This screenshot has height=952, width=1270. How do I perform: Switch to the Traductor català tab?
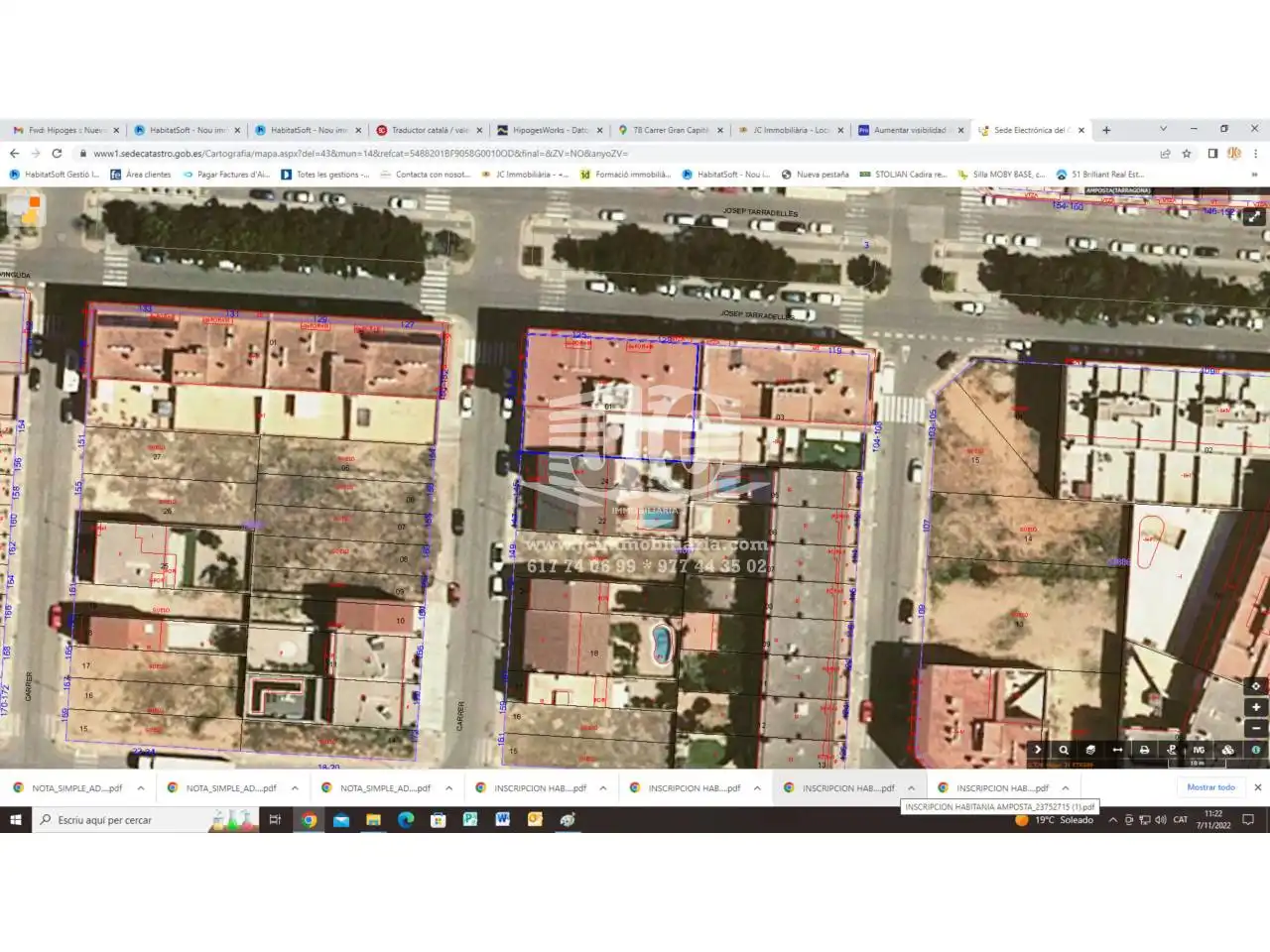click(x=429, y=130)
